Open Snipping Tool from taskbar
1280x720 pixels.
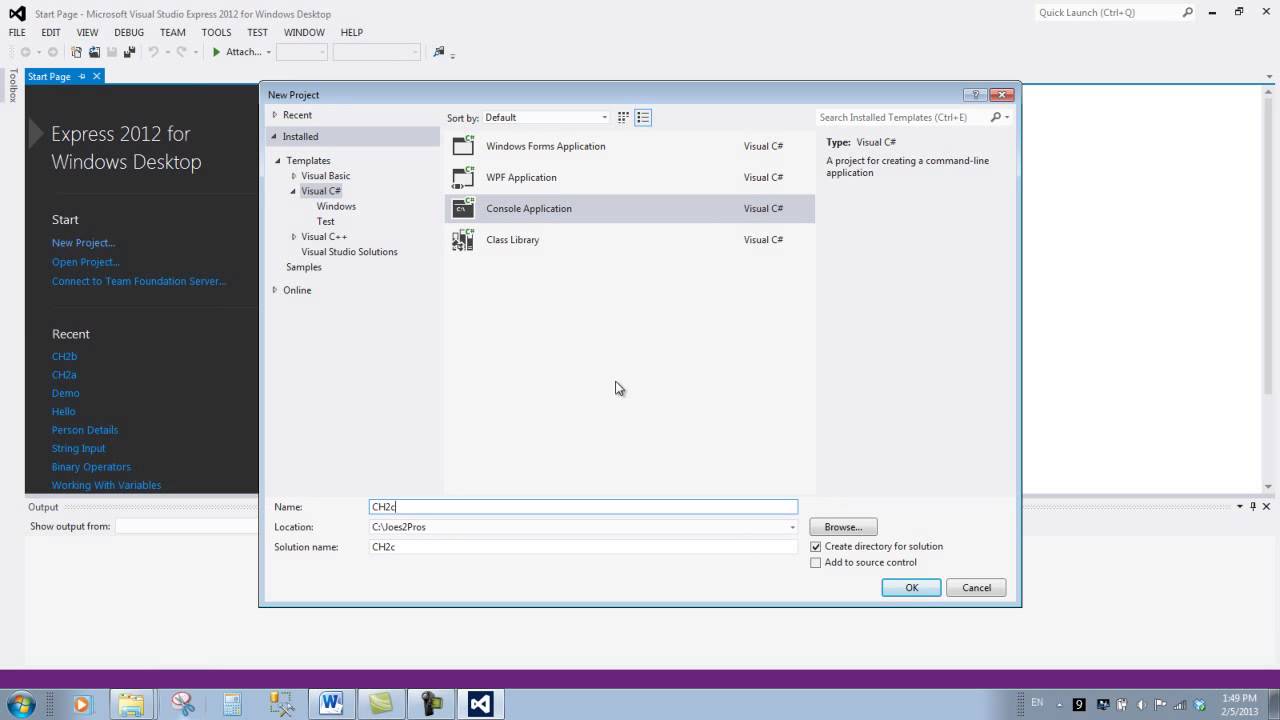pos(182,704)
